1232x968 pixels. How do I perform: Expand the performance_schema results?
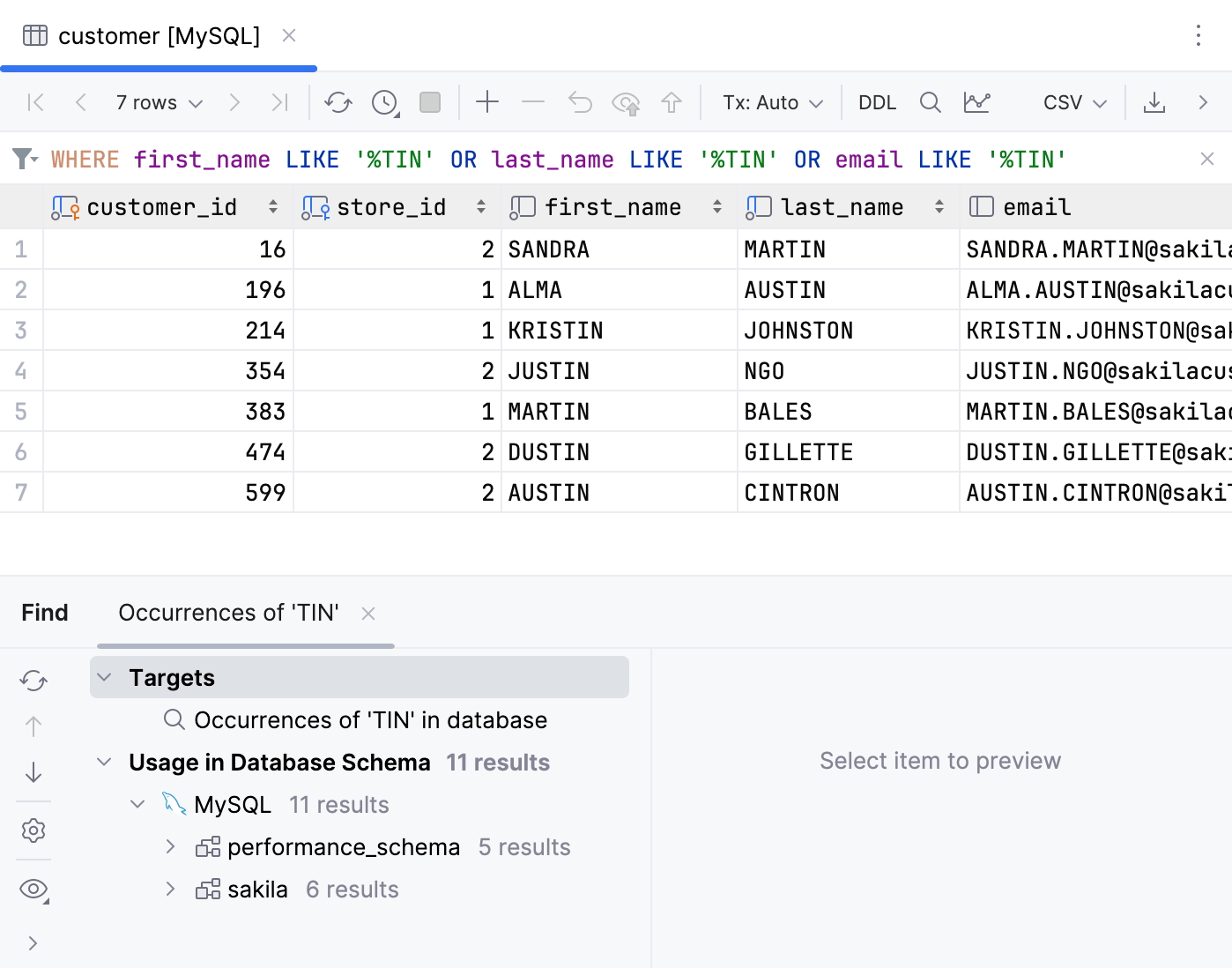point(170,846)
